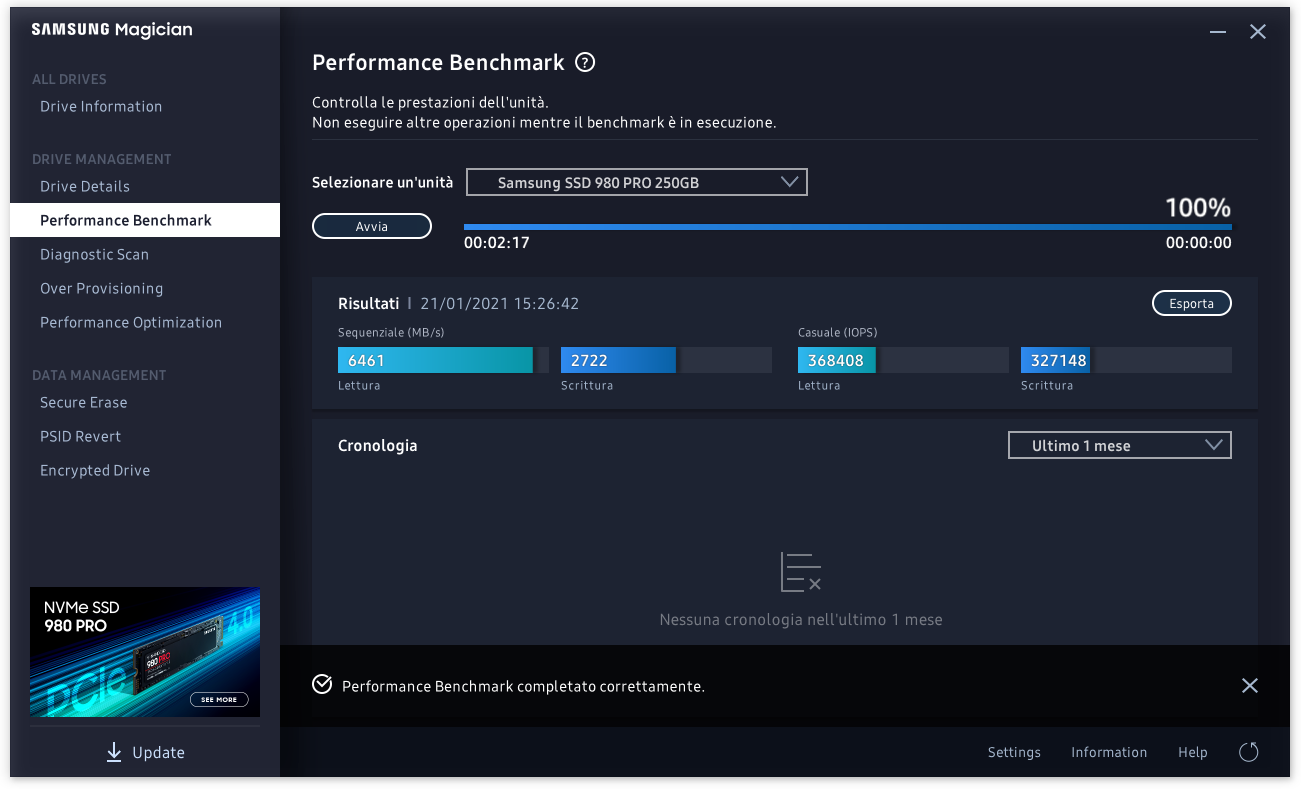Click the random read bar showing 368408
Viewport: 1301px width, 789px height.
coord(903,360)
